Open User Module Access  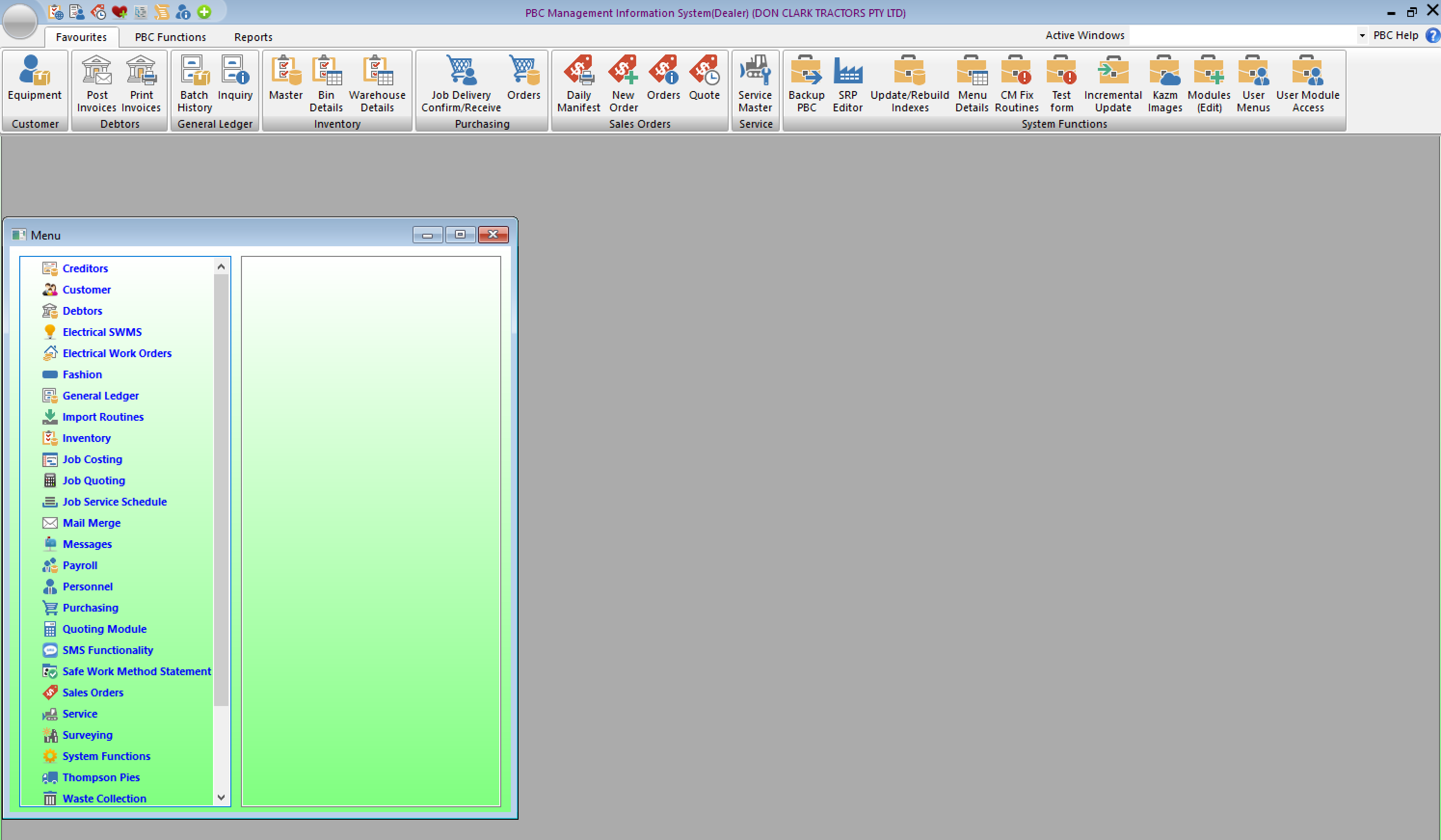click(1308, 84)
